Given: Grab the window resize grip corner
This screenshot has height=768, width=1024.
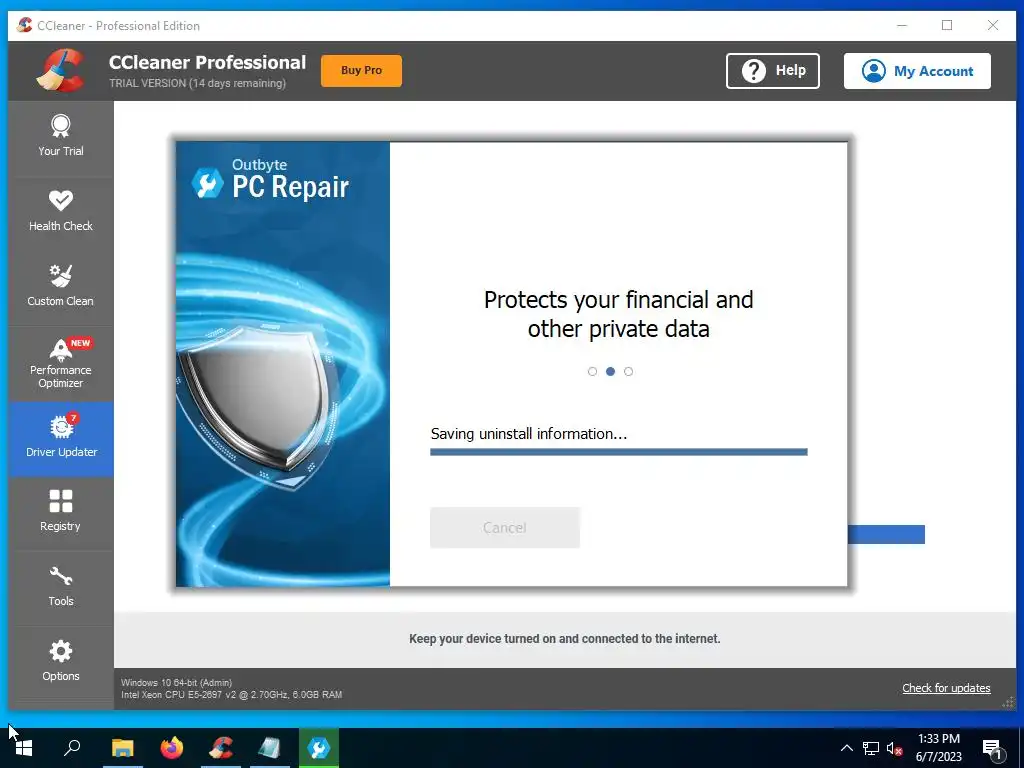Looking at the screenshot, I should point(1009,703).
